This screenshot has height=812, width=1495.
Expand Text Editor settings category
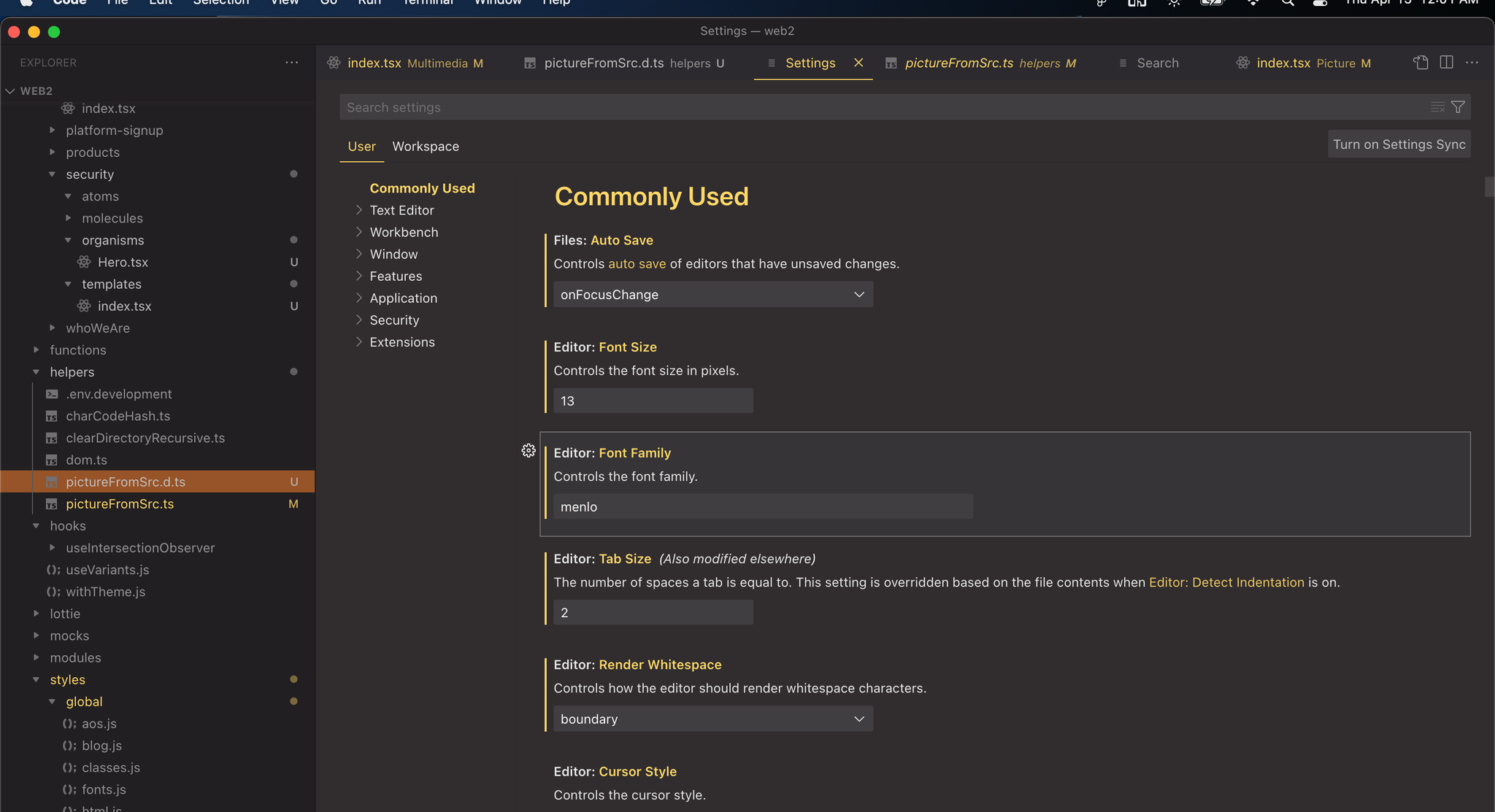358,210
